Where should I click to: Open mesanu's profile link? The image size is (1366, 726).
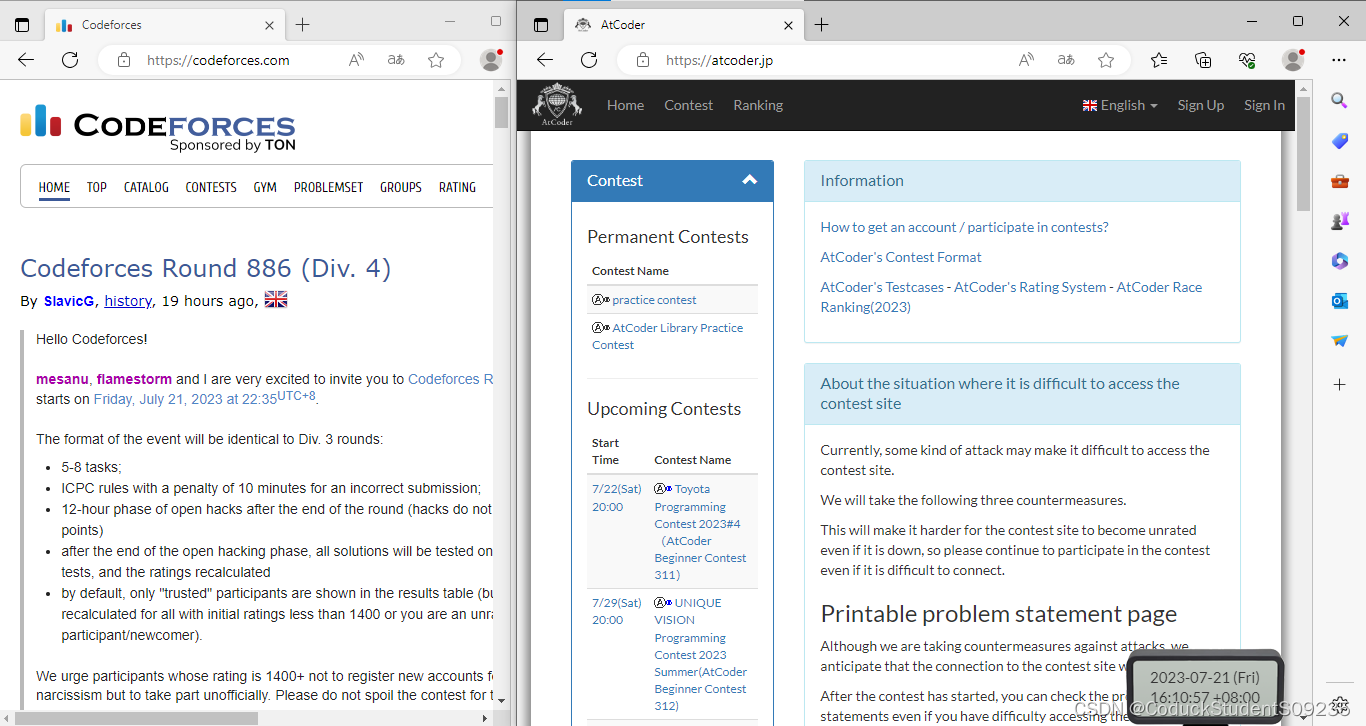[x=62, y=379]
